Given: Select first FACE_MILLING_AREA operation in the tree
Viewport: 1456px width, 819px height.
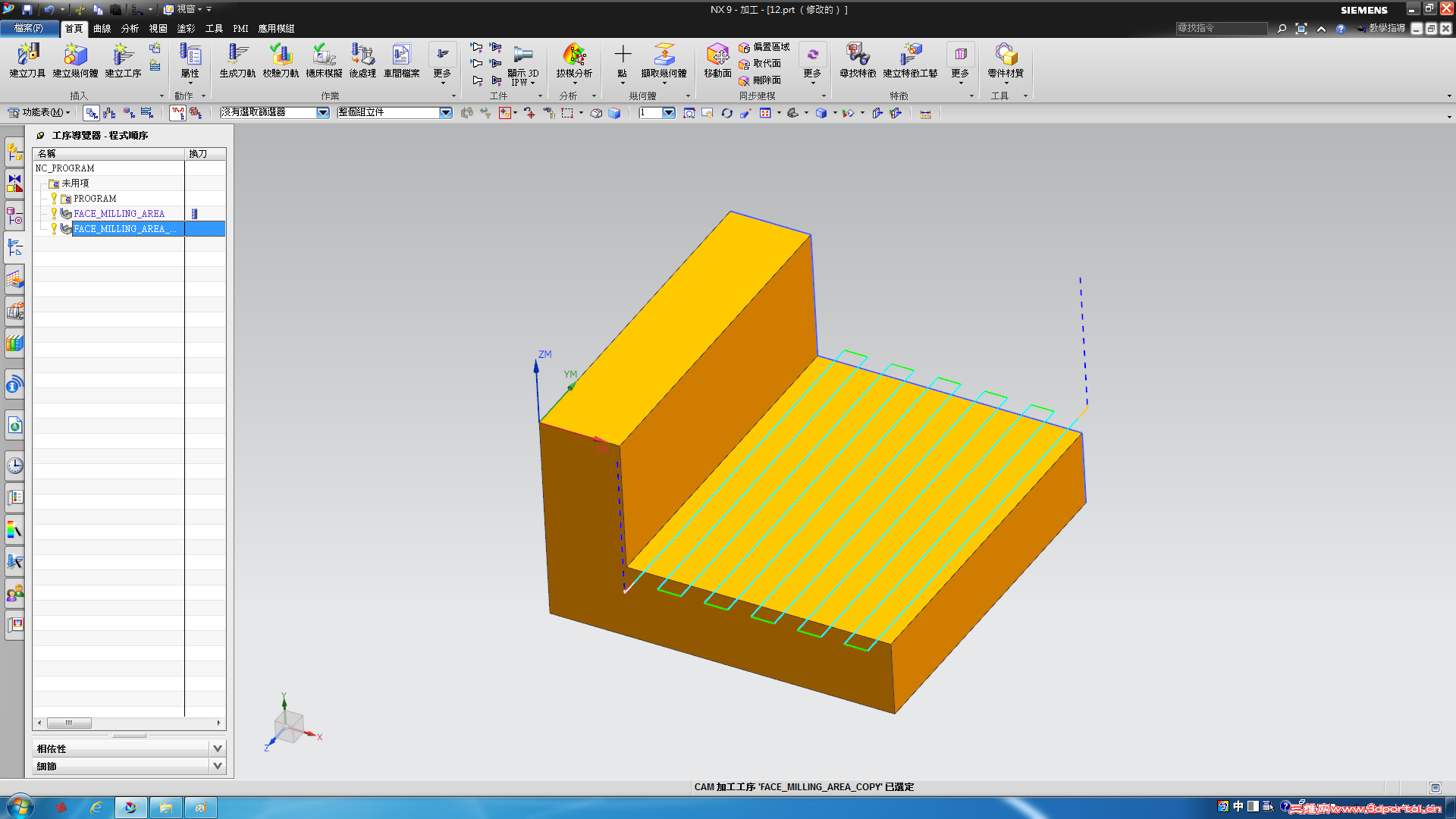Looking at the screenshot, I should tap(119, 214).
